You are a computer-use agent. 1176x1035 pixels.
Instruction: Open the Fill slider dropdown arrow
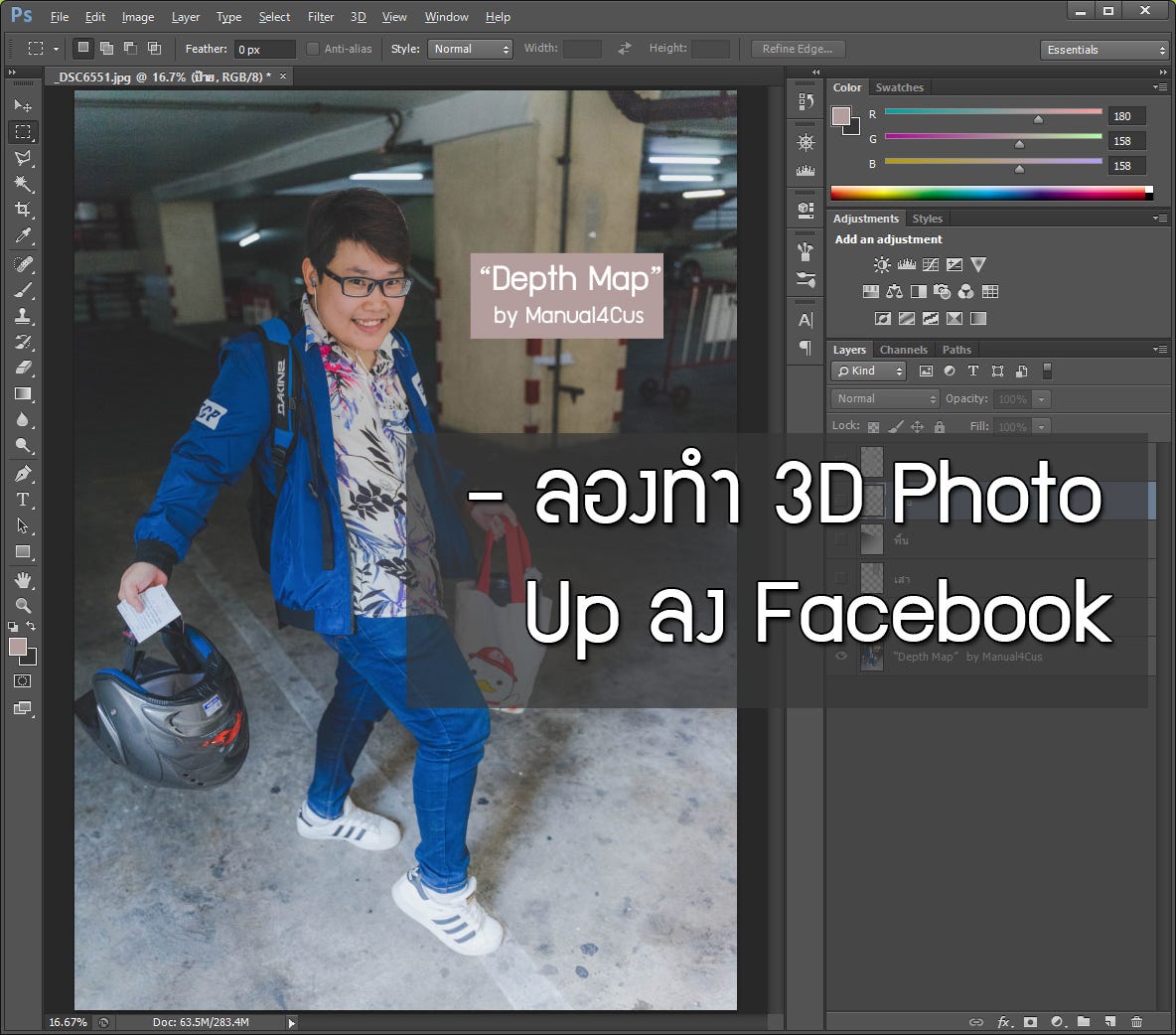click(1041, 427)
